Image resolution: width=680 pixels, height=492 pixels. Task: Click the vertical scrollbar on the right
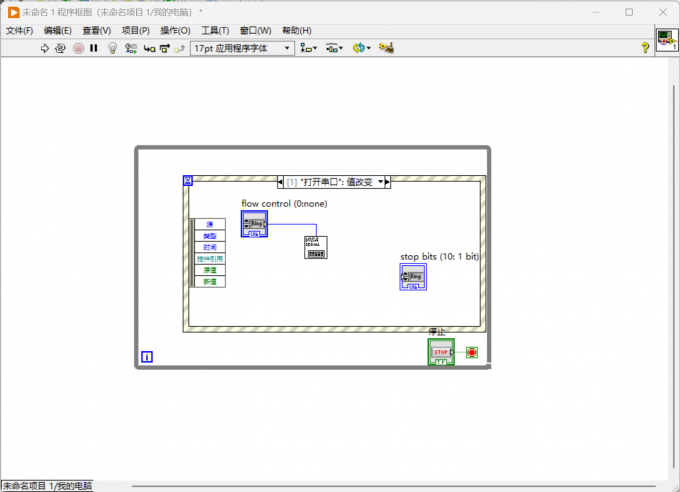click(673, 278)
